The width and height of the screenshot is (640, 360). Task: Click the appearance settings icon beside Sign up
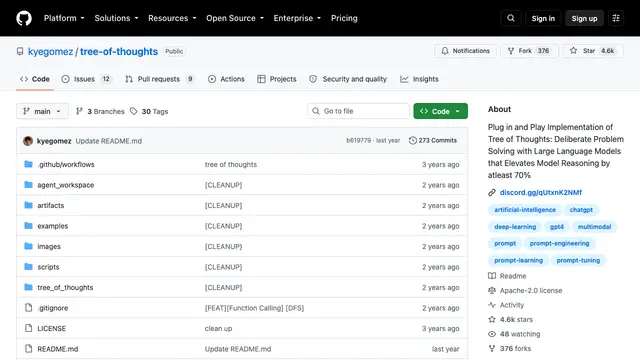616,18
